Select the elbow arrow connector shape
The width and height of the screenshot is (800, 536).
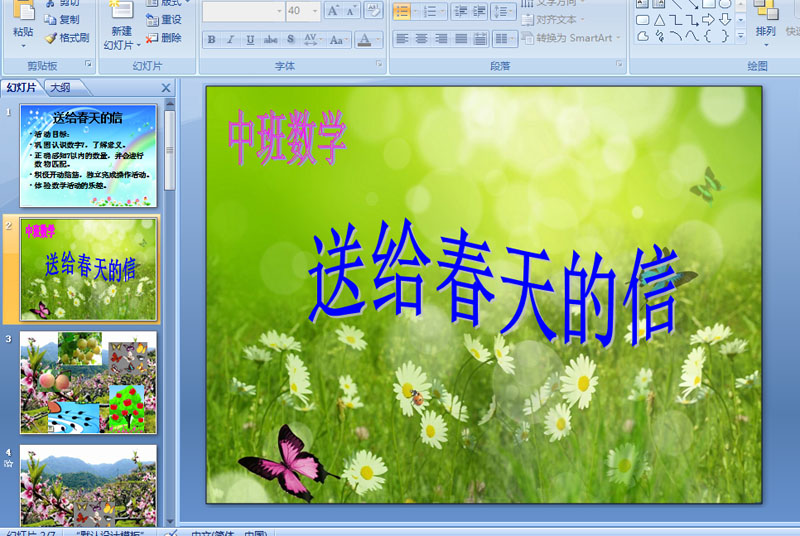click(692, 20)
